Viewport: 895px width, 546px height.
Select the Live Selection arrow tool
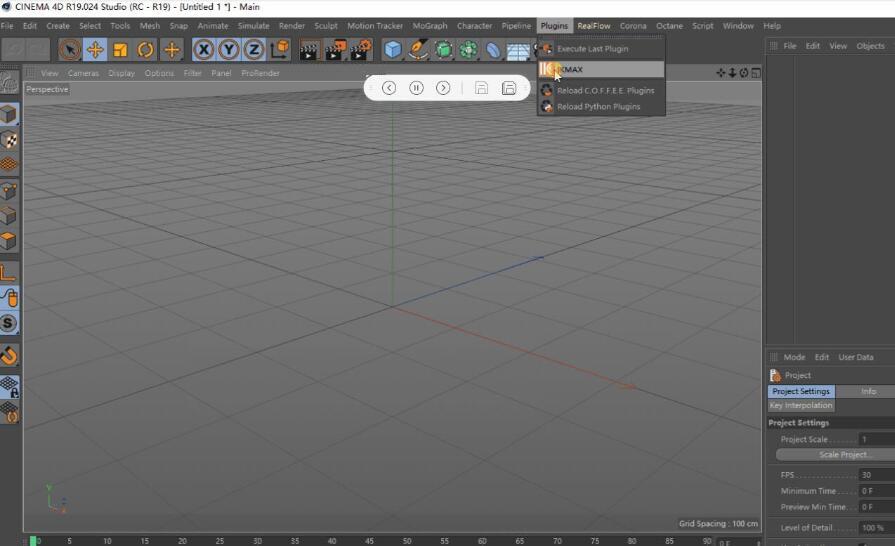(x=70, y=50)
